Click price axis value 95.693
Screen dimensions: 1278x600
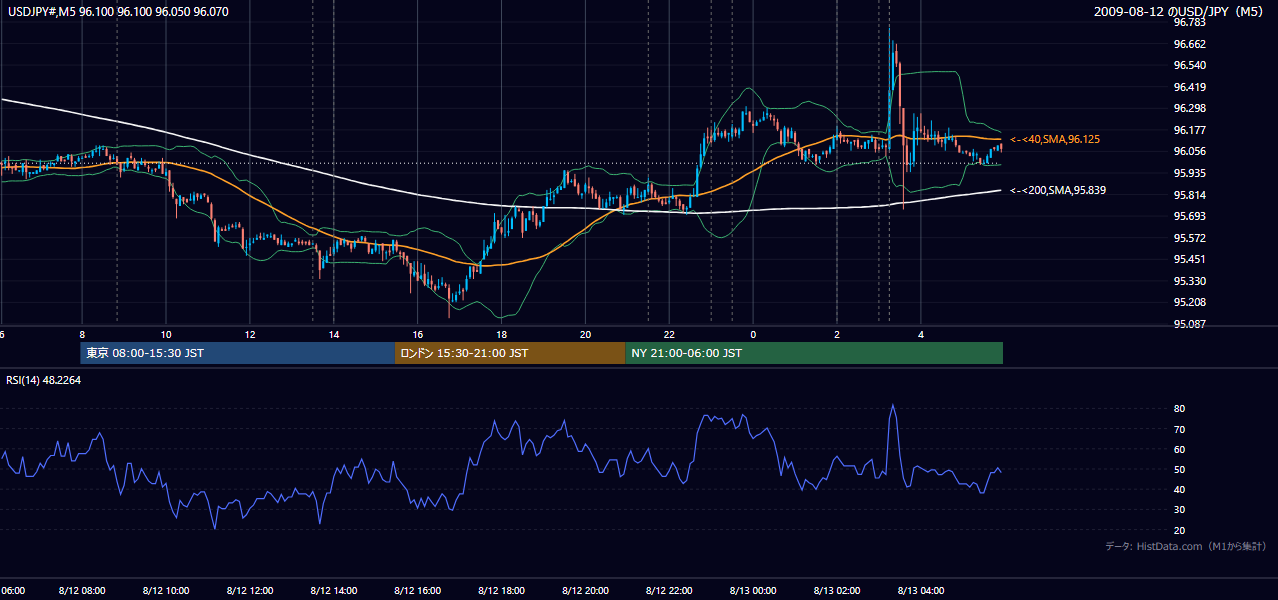(1189, 216)
